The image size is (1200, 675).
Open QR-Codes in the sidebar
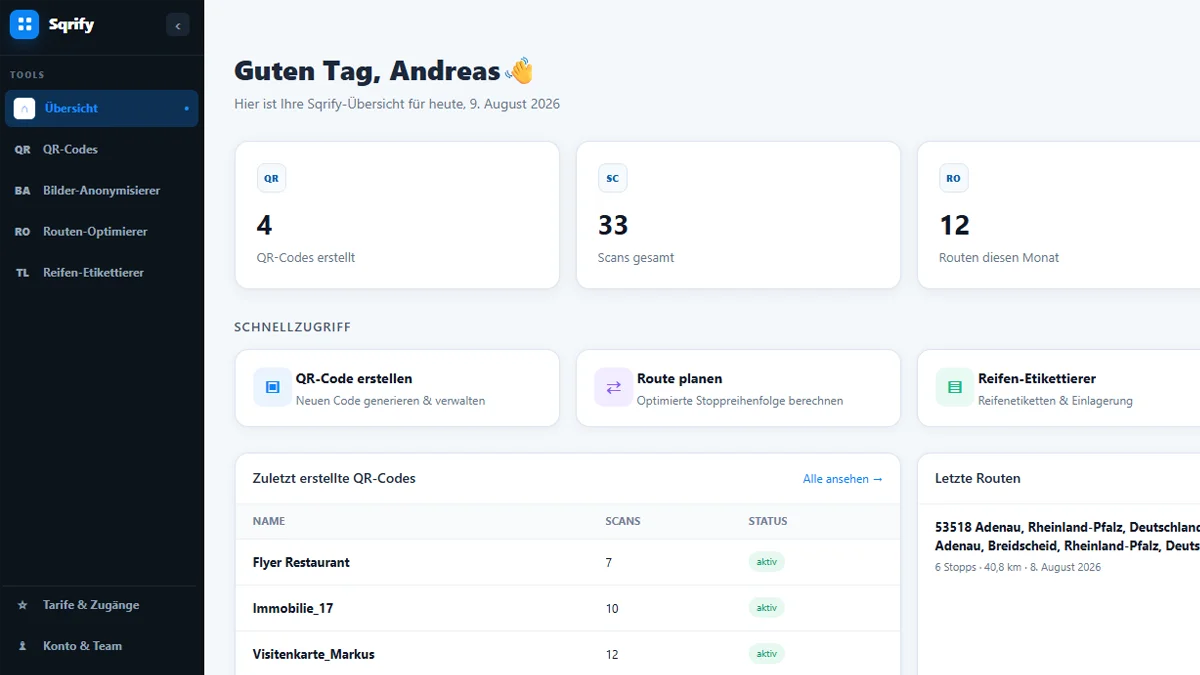101,149
